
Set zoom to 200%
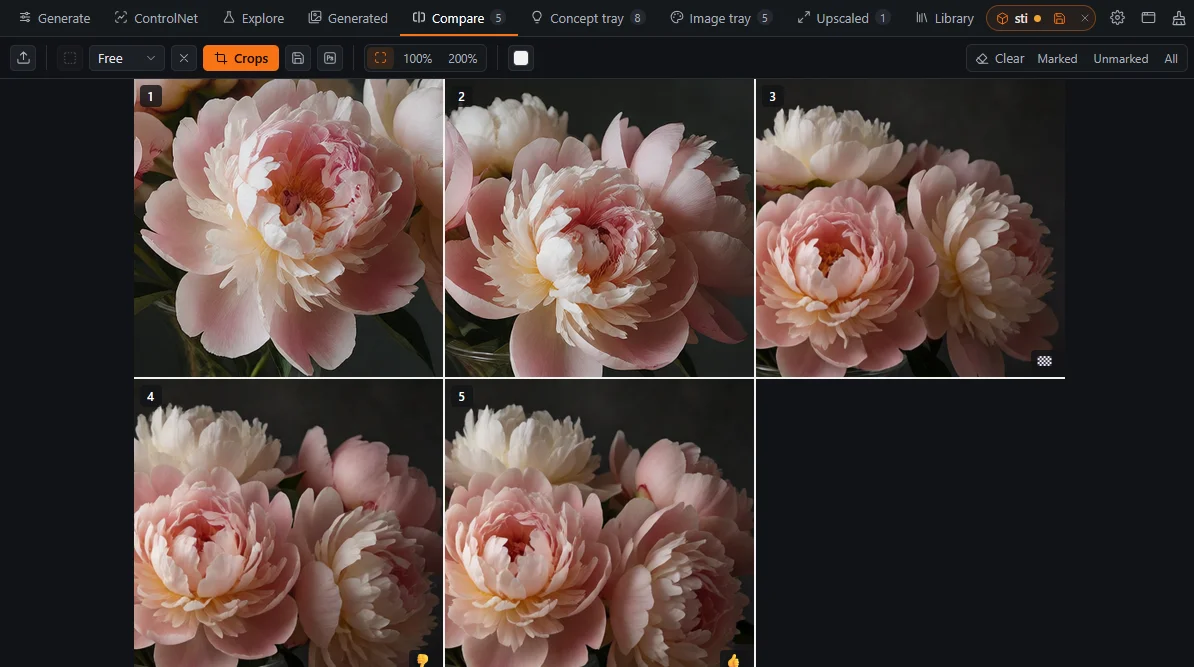[462, 59]
